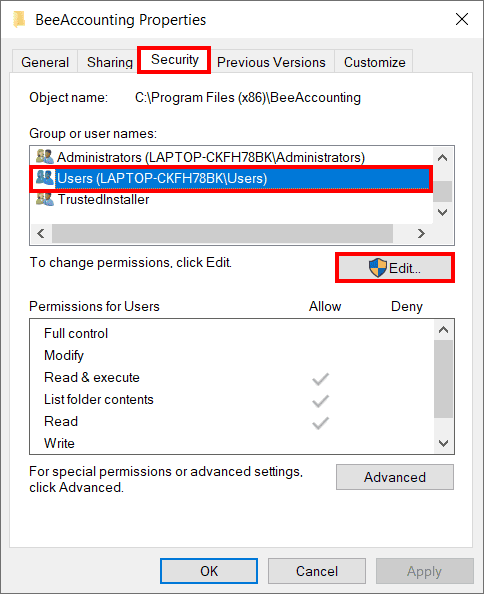Click the TrustedInstaller group icon
484x594 pixels.
(x=45, y=199)
